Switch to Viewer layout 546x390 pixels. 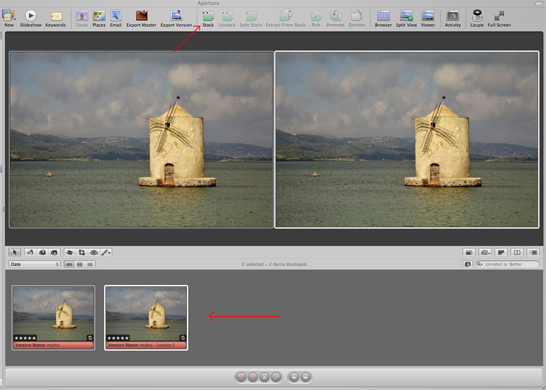[x=428, y=18]
